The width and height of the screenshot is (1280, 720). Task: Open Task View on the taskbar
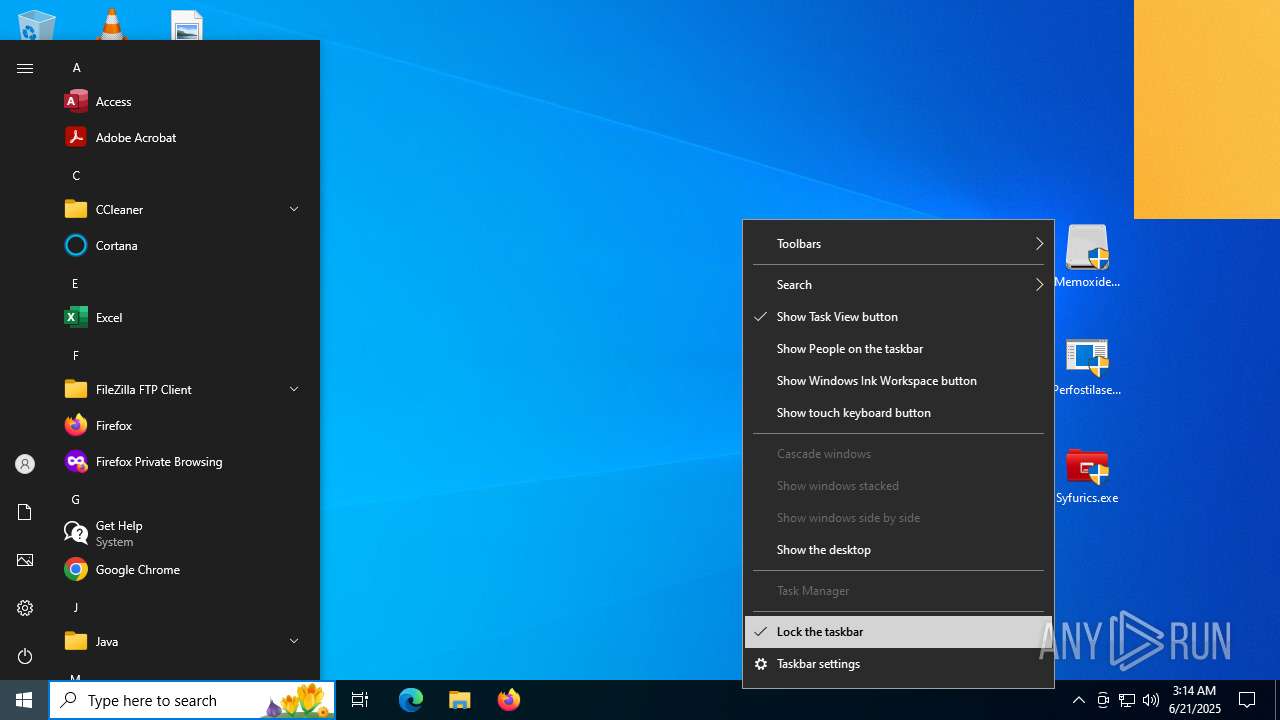[x=360, y=700]
